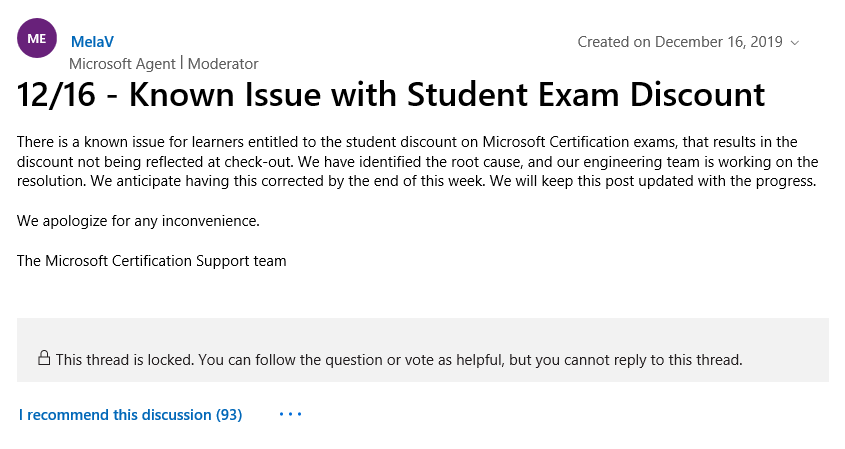Open the three-dot more options menu
The width and height of the screenshot is (845, 449).
coord(290,415)
